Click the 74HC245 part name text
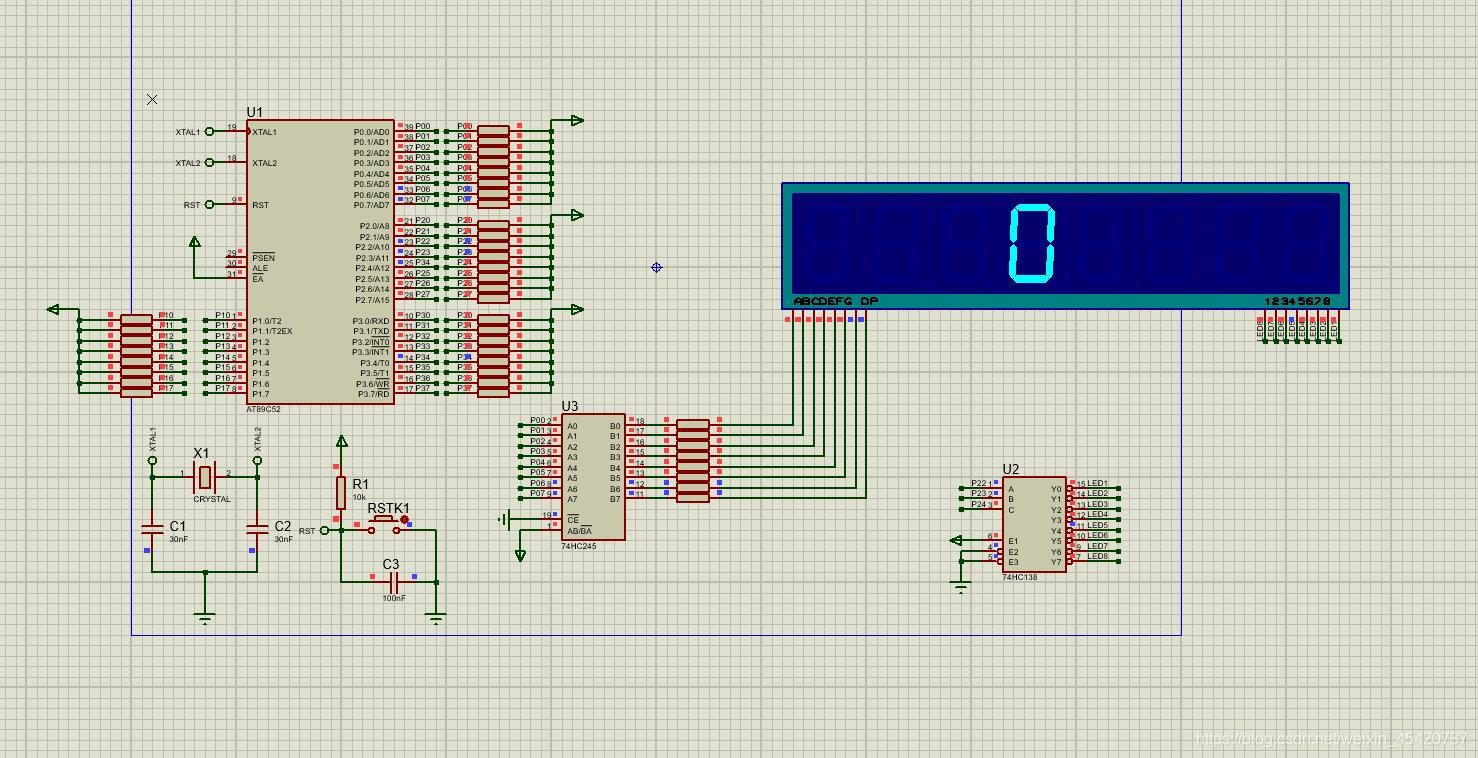This screenshot has width=1478, height=758. 579,546
